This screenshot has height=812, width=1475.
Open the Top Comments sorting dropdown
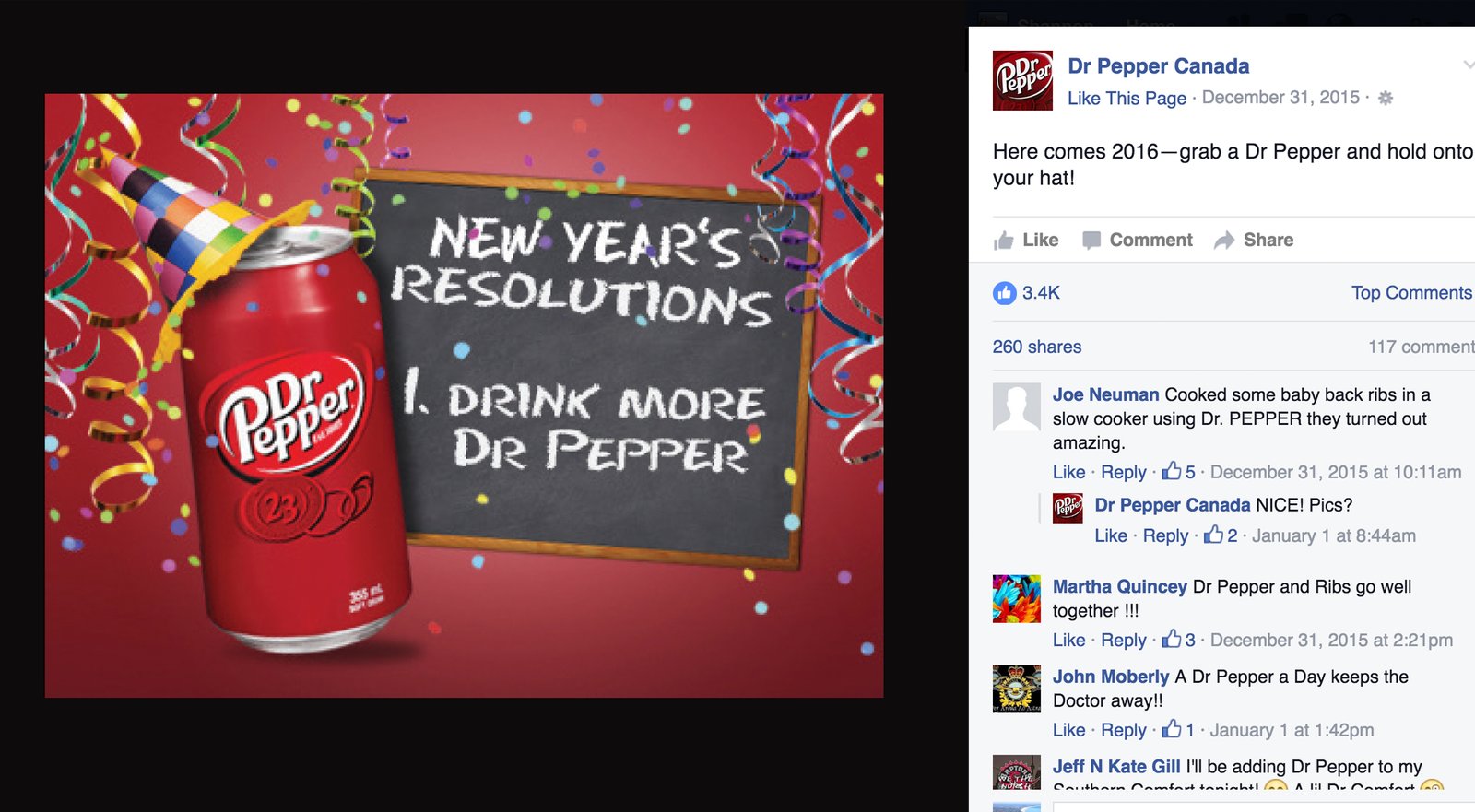1411,293
